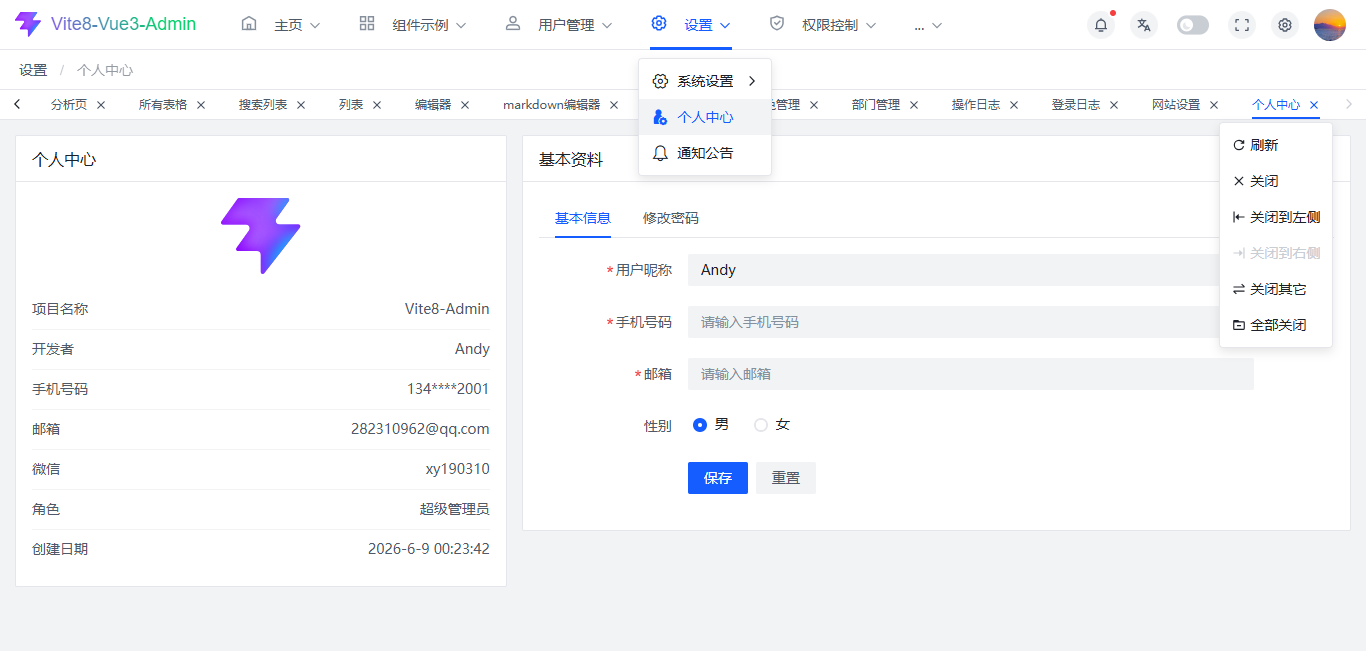Close the 操作日志 tab
Viewport: 1366px width, 651px height.
(x=1014, y=105)
